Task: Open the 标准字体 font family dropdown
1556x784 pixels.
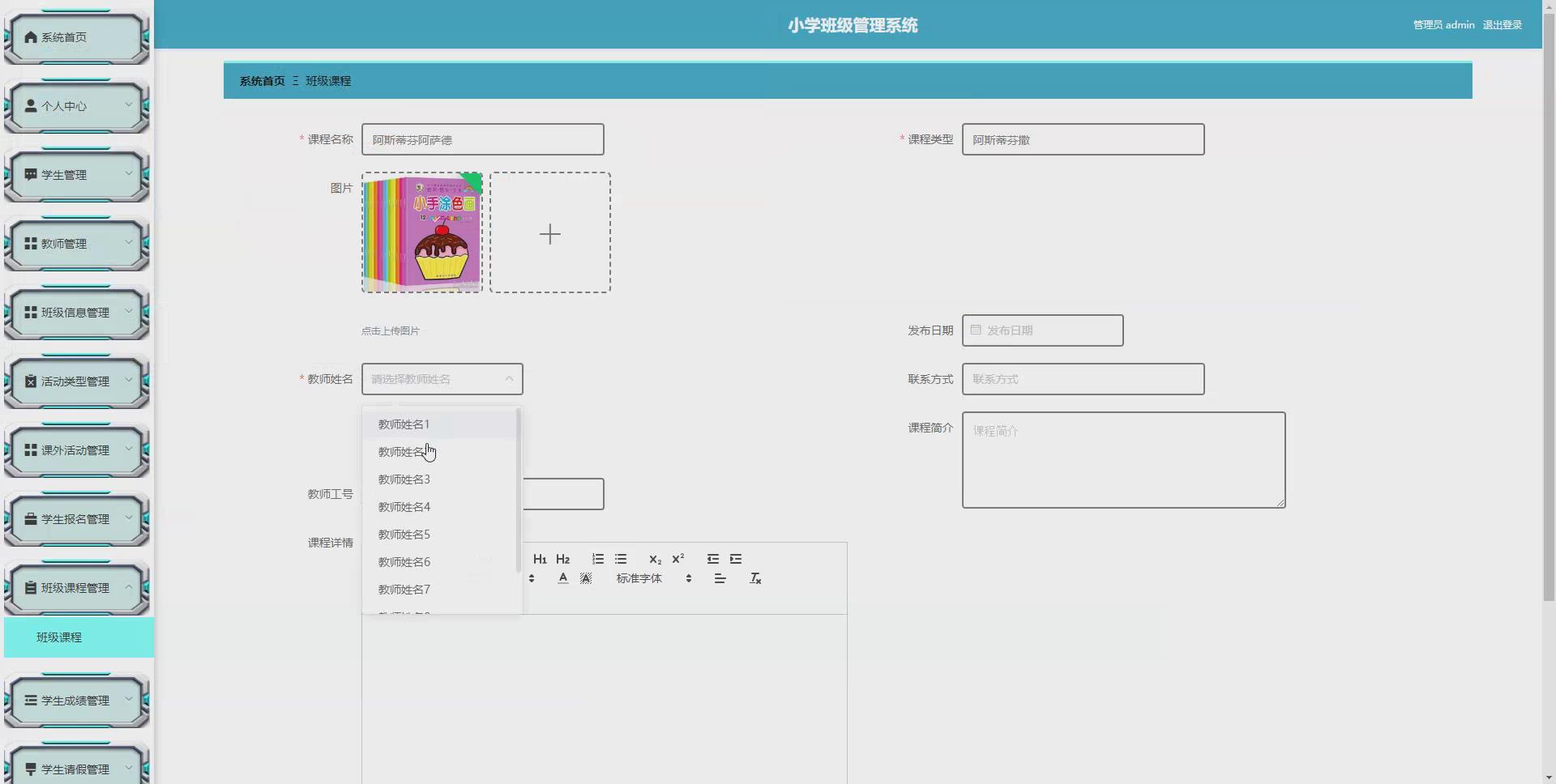Action: 639,578
